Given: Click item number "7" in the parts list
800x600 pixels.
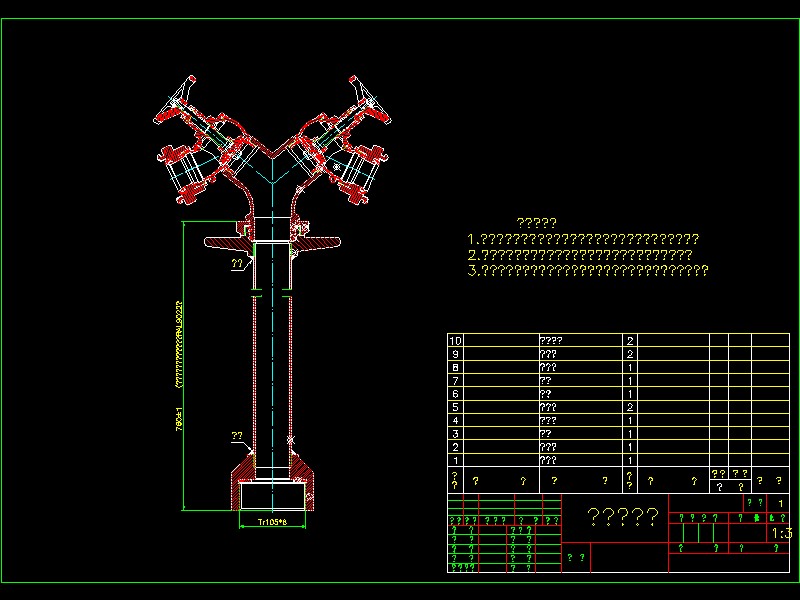Looking at the screenshot, I should 455,381.
